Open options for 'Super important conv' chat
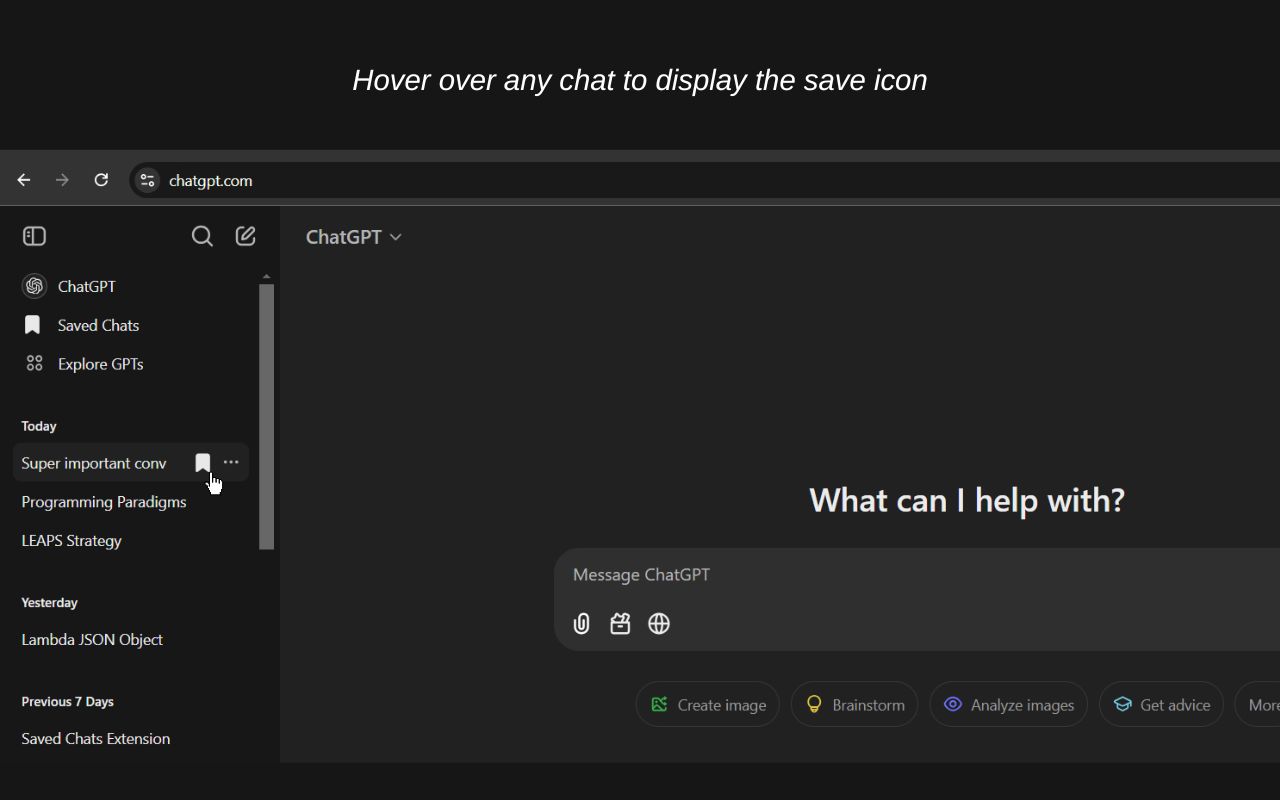This screenshot has width=1280, height=800. point(231,462)
